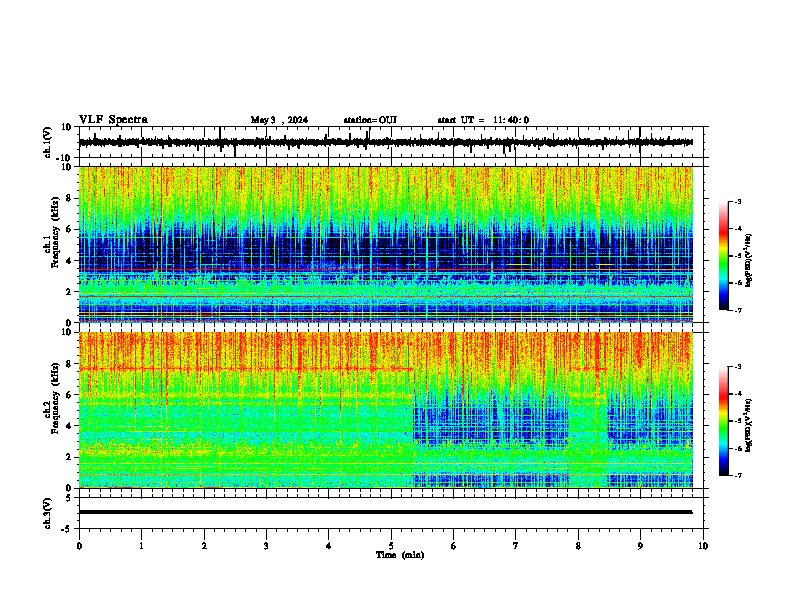Screen dimensions: 792x612
Task: Click the ch.1 voltage waveform trace
Action: [385, 142]
